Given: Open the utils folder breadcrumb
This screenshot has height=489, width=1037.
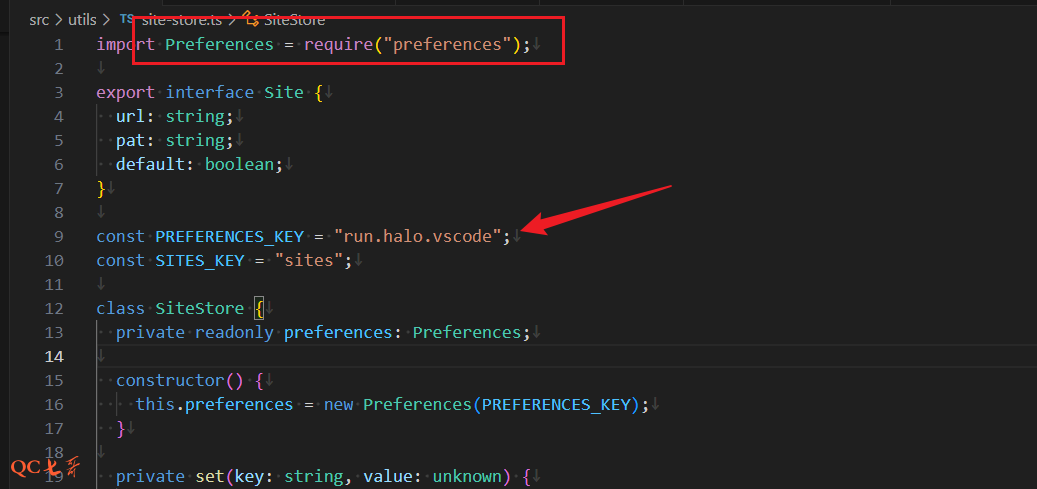Looking at the screenshot, I should (x=82, y=19).
